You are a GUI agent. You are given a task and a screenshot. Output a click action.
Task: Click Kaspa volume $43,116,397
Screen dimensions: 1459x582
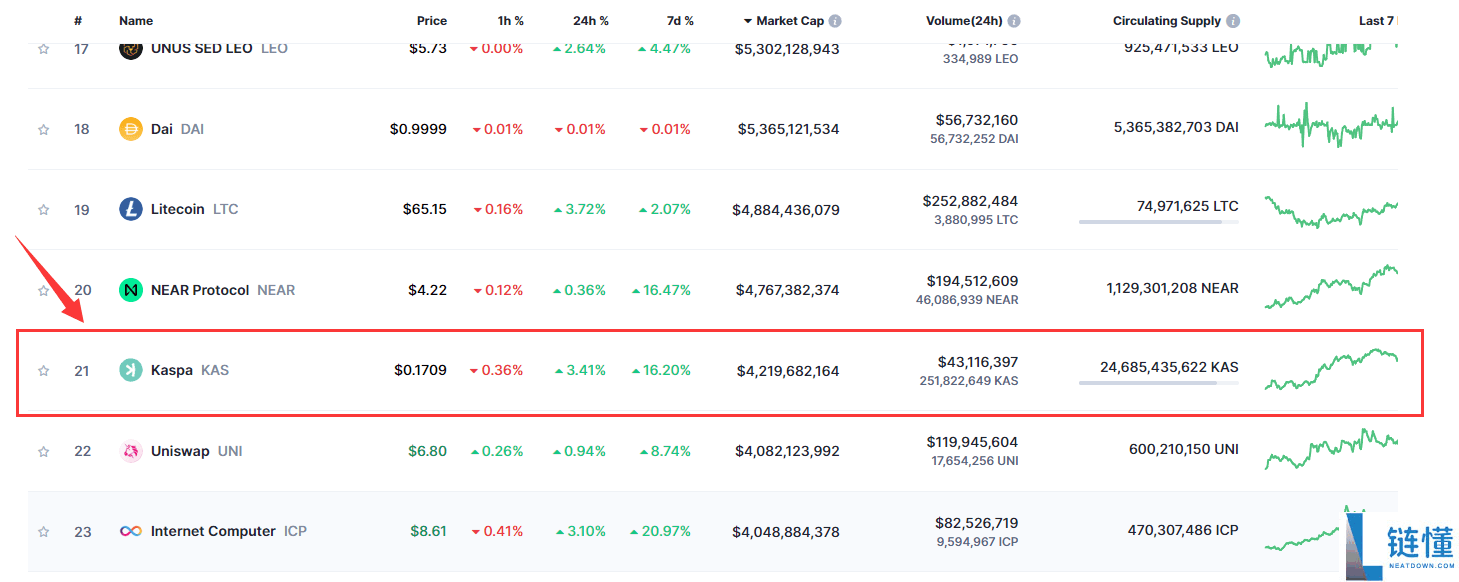[978, 362]
